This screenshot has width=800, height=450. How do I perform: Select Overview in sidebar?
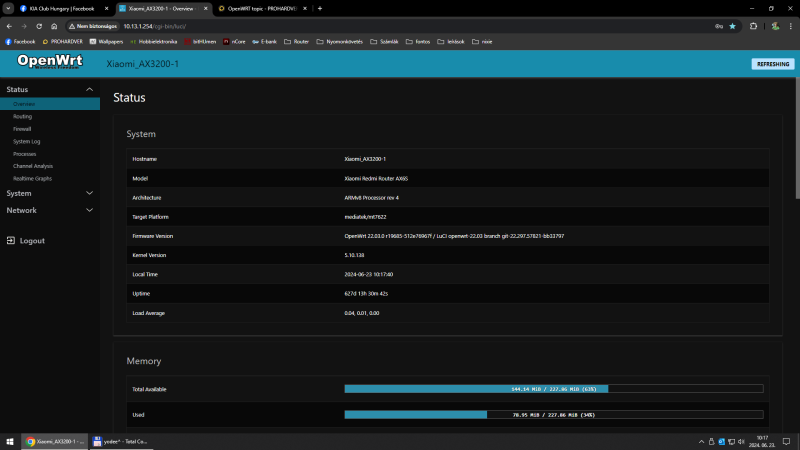[50, 104]
